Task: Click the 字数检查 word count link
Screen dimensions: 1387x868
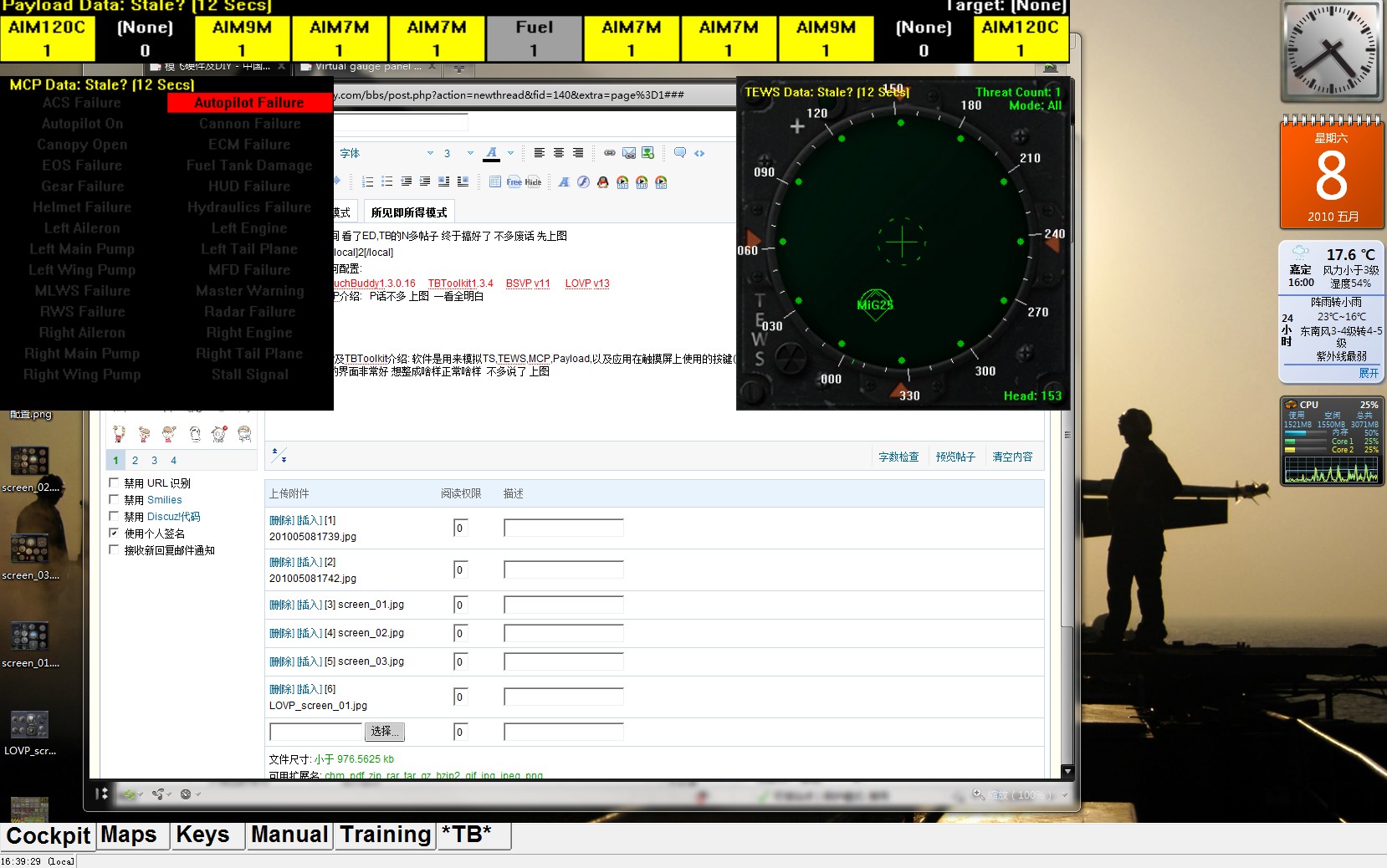Action: pyautogui.click(x=898, y=457)
